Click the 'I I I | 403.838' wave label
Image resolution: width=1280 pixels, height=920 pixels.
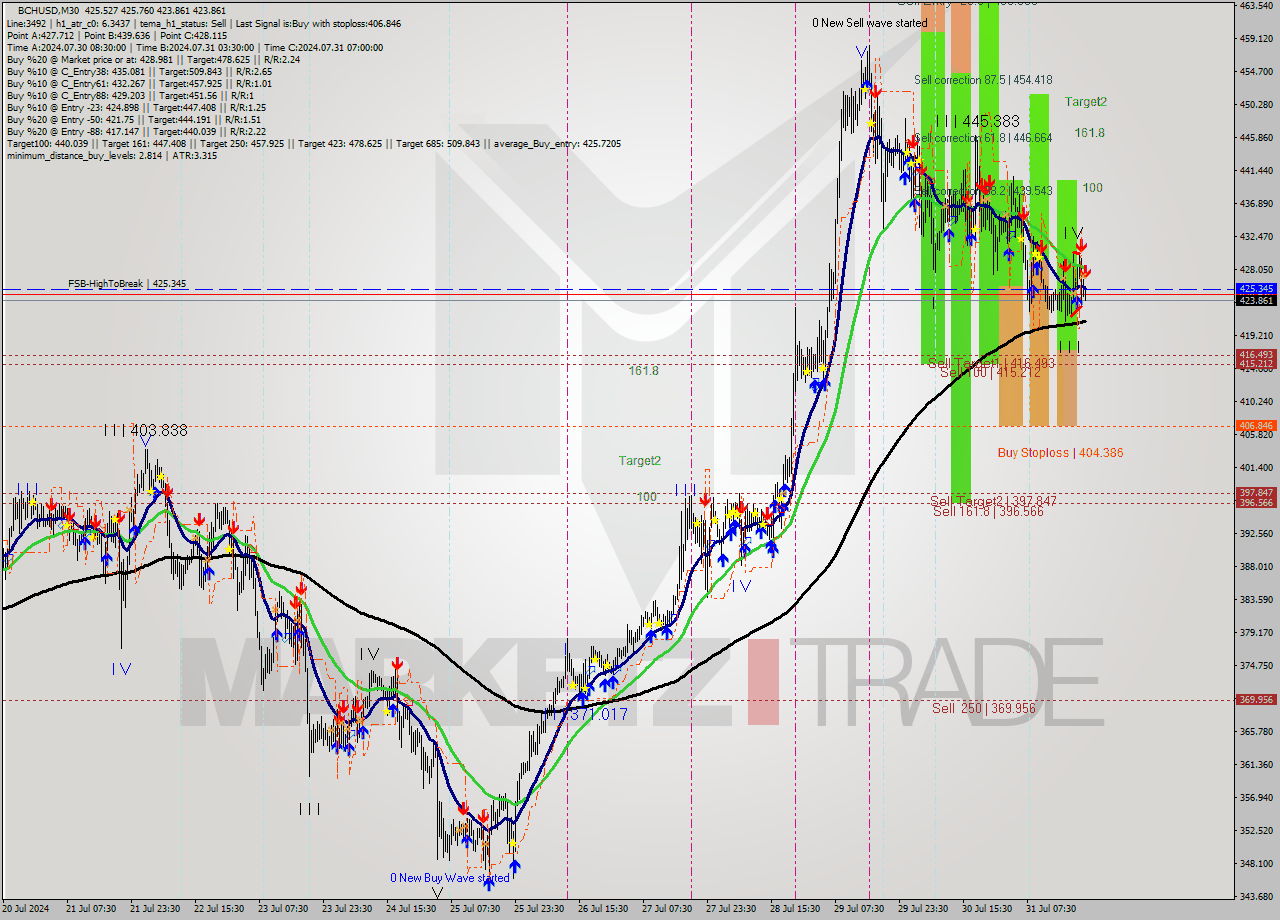click(145, 431)
